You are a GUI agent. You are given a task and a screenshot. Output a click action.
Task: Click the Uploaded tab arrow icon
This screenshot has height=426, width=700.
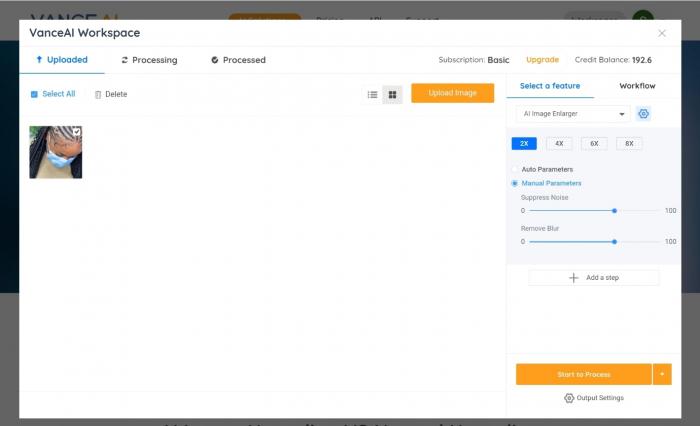click(39, 59)
